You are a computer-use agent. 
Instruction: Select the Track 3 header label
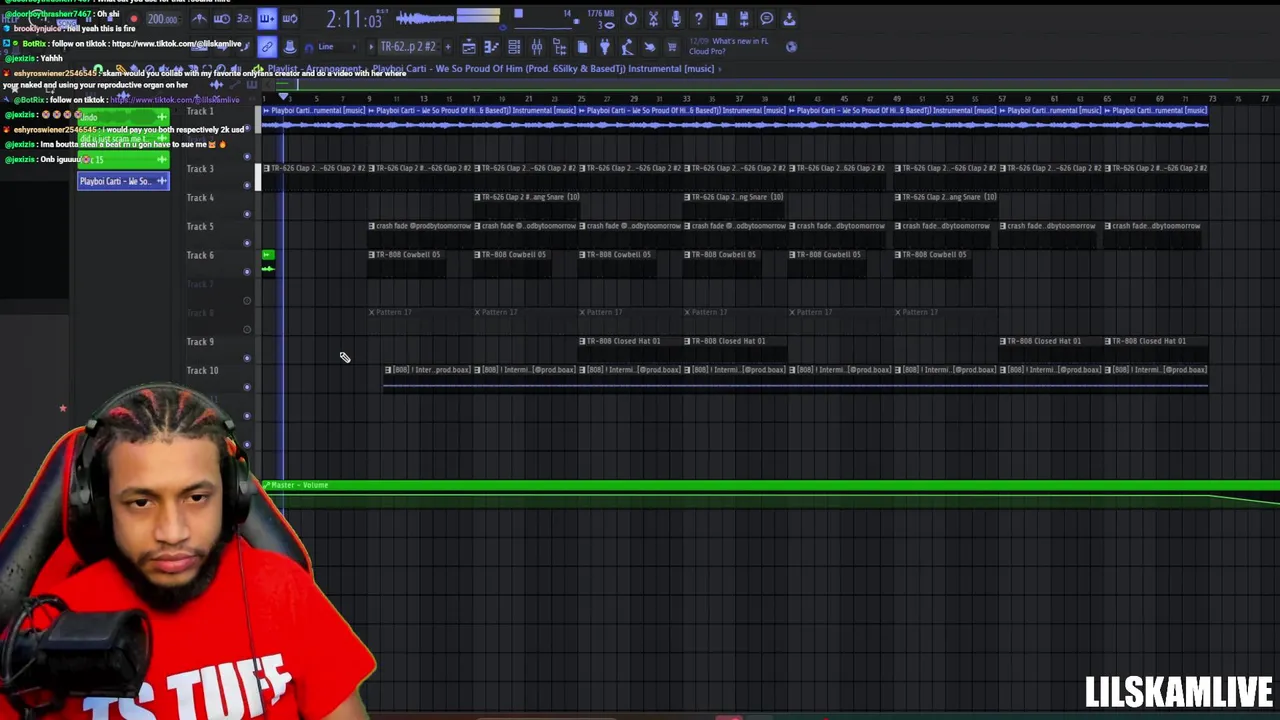tap(200, 169)
